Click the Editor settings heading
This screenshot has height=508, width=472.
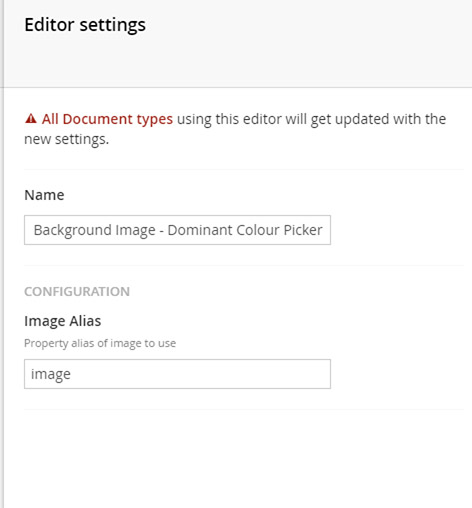click(85, 25)
